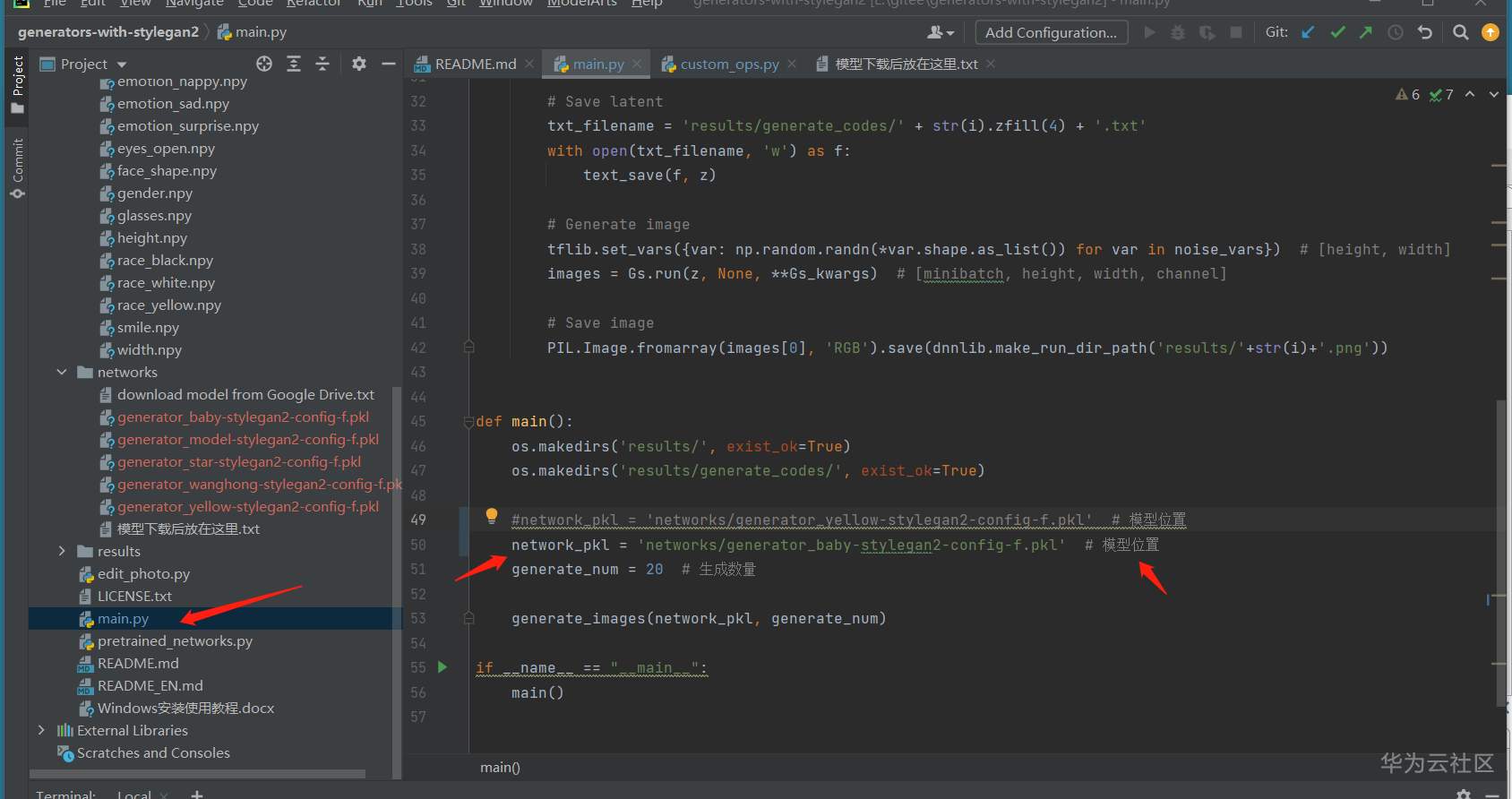Open Search Everywhere magnifier icon

(1460, 32)
